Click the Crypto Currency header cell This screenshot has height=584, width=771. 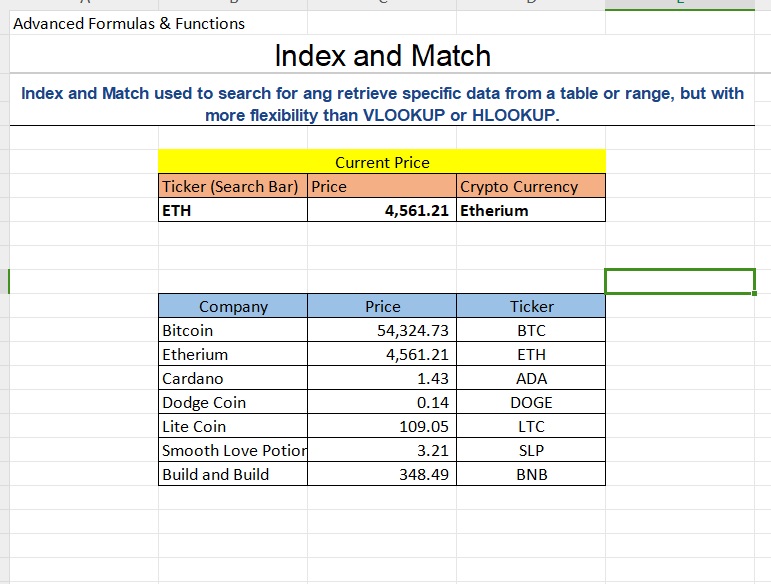point(530,186)
